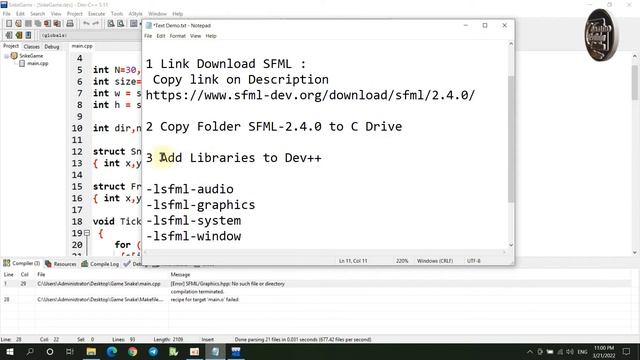Open Dev-C++ Execute menu

97,14
